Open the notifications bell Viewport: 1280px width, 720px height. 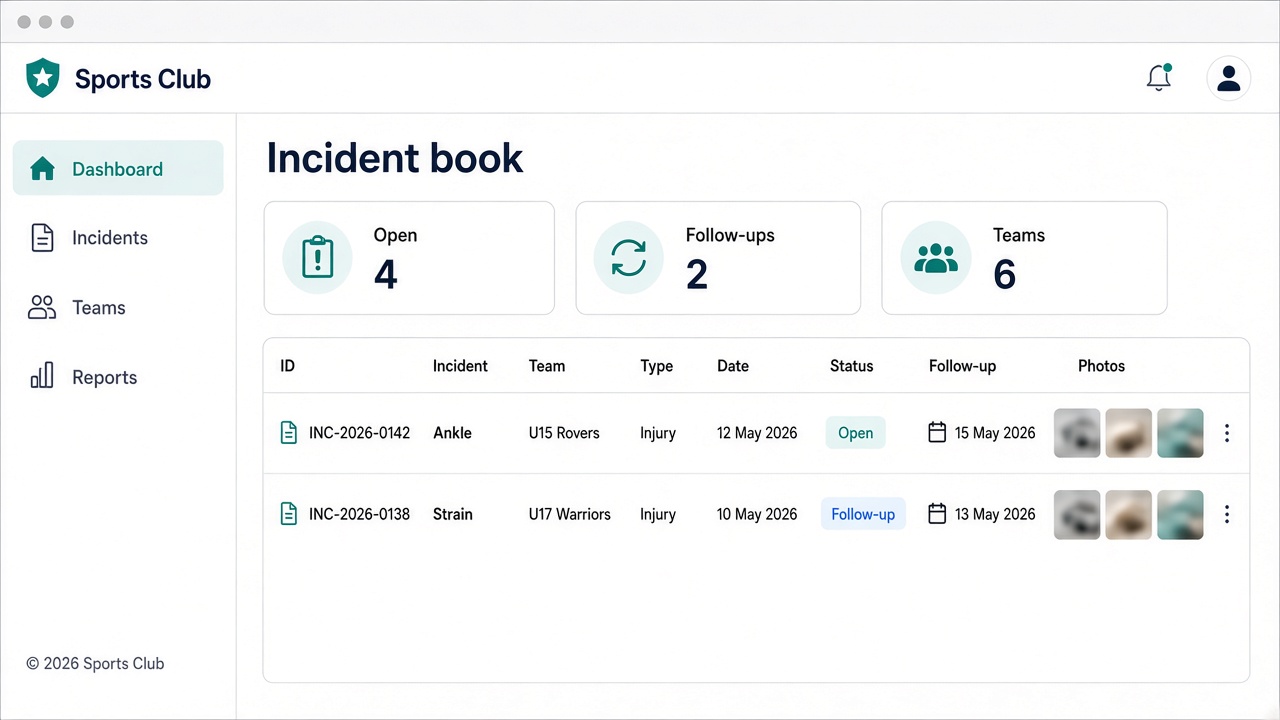click(1159, 78)
